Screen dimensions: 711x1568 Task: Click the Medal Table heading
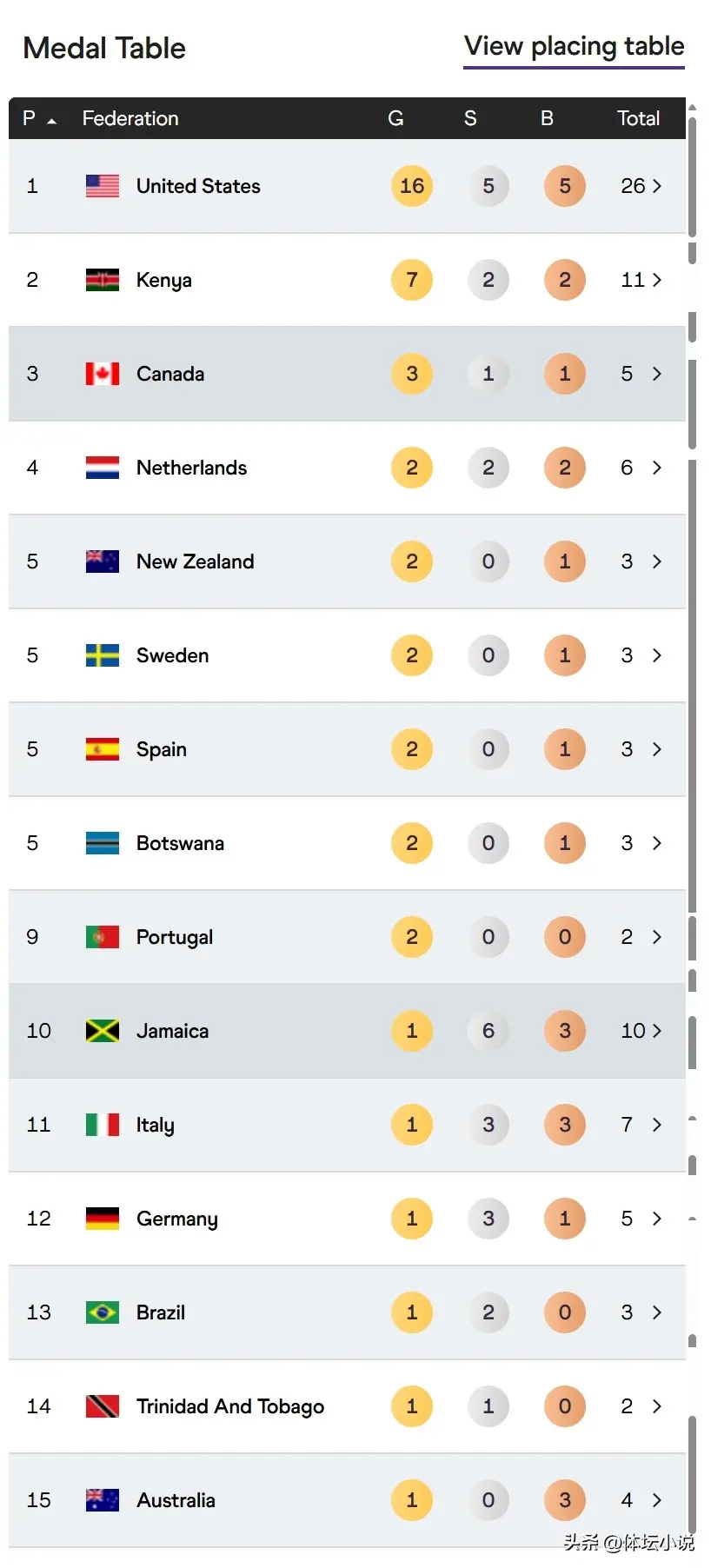click(x=103, y=48)
